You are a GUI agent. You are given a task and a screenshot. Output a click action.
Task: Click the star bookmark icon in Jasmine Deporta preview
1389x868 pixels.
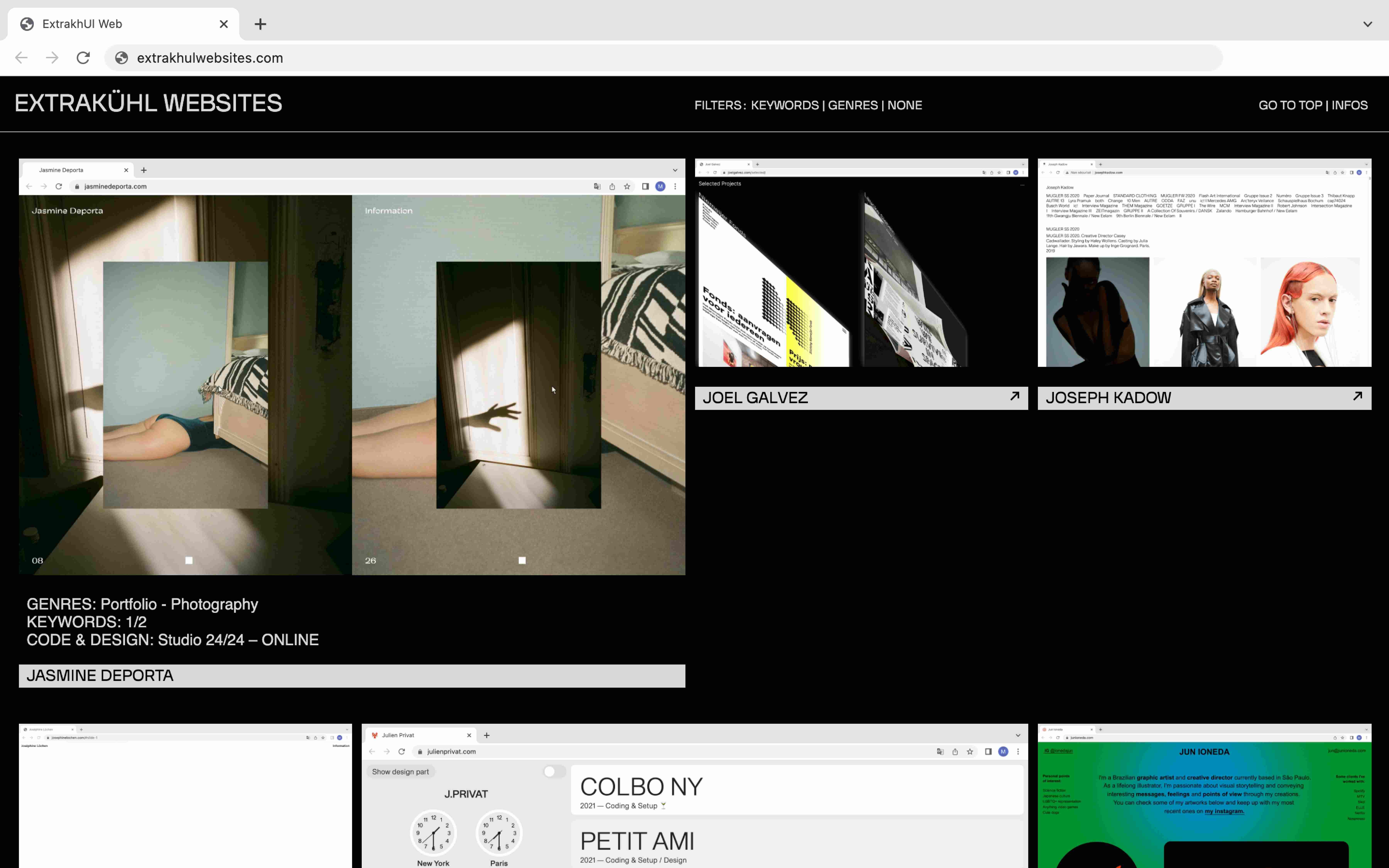pos(627,187)
